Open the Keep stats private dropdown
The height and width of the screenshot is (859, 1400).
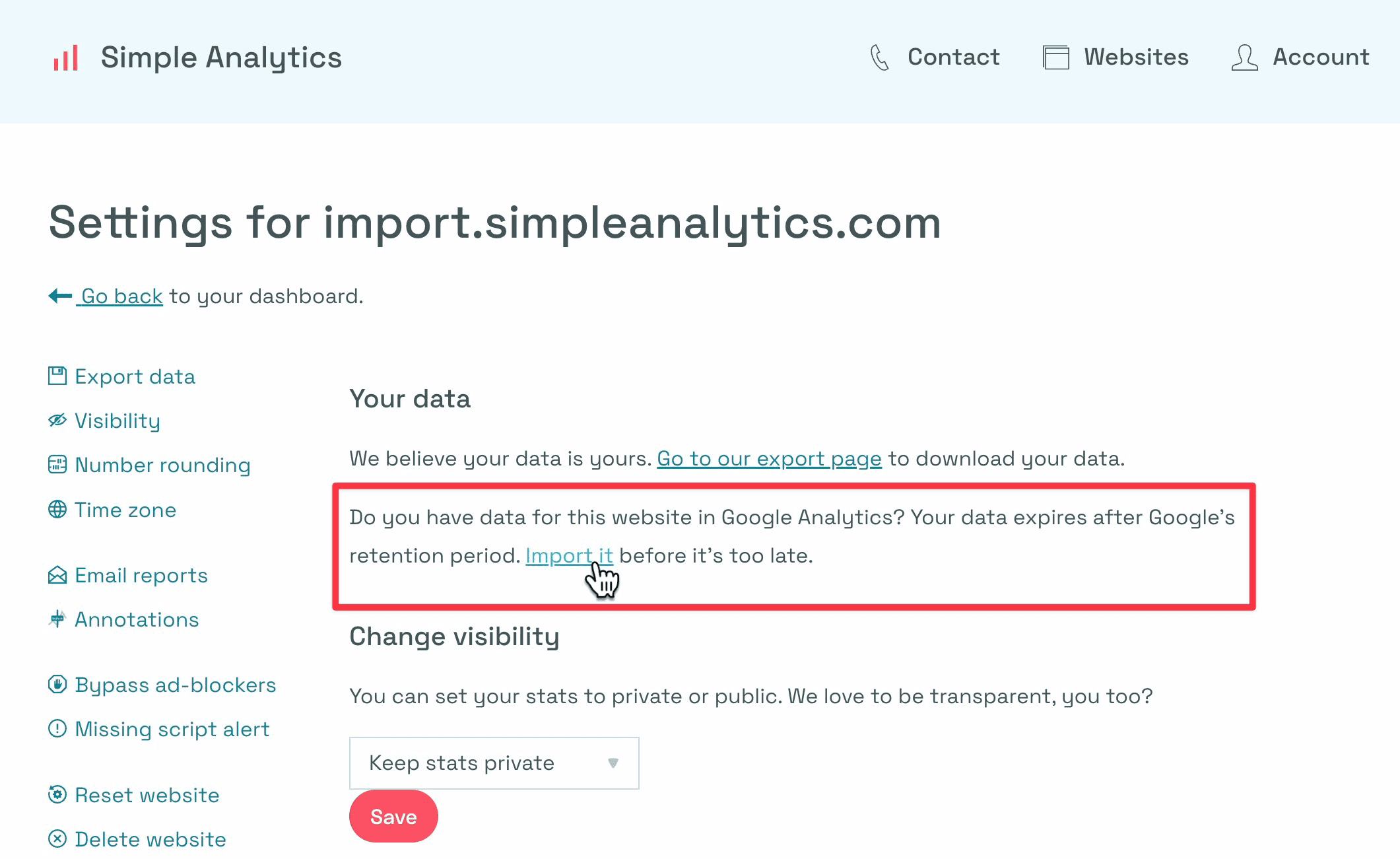[494, 762]
